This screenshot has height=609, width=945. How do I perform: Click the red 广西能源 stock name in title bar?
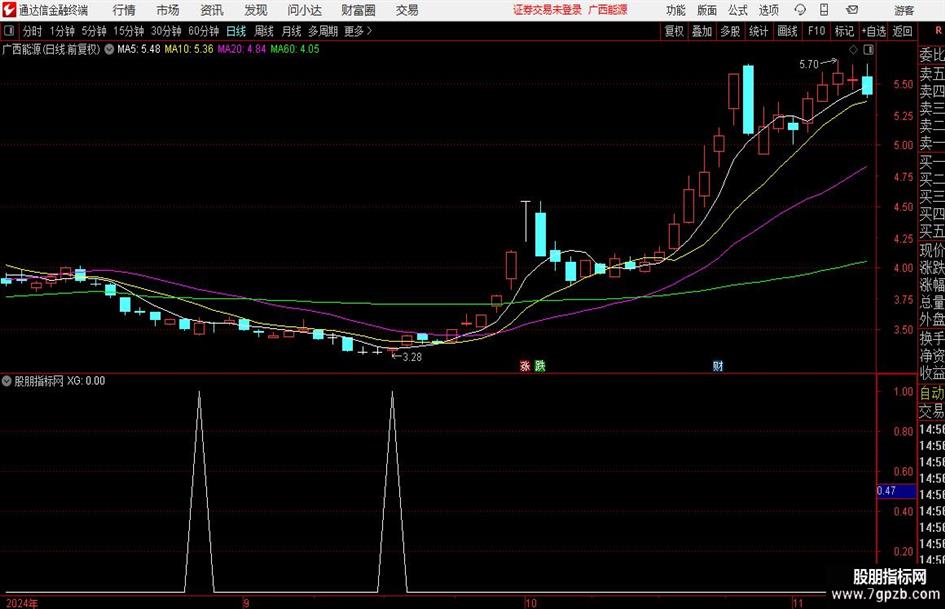pos(608,10)
